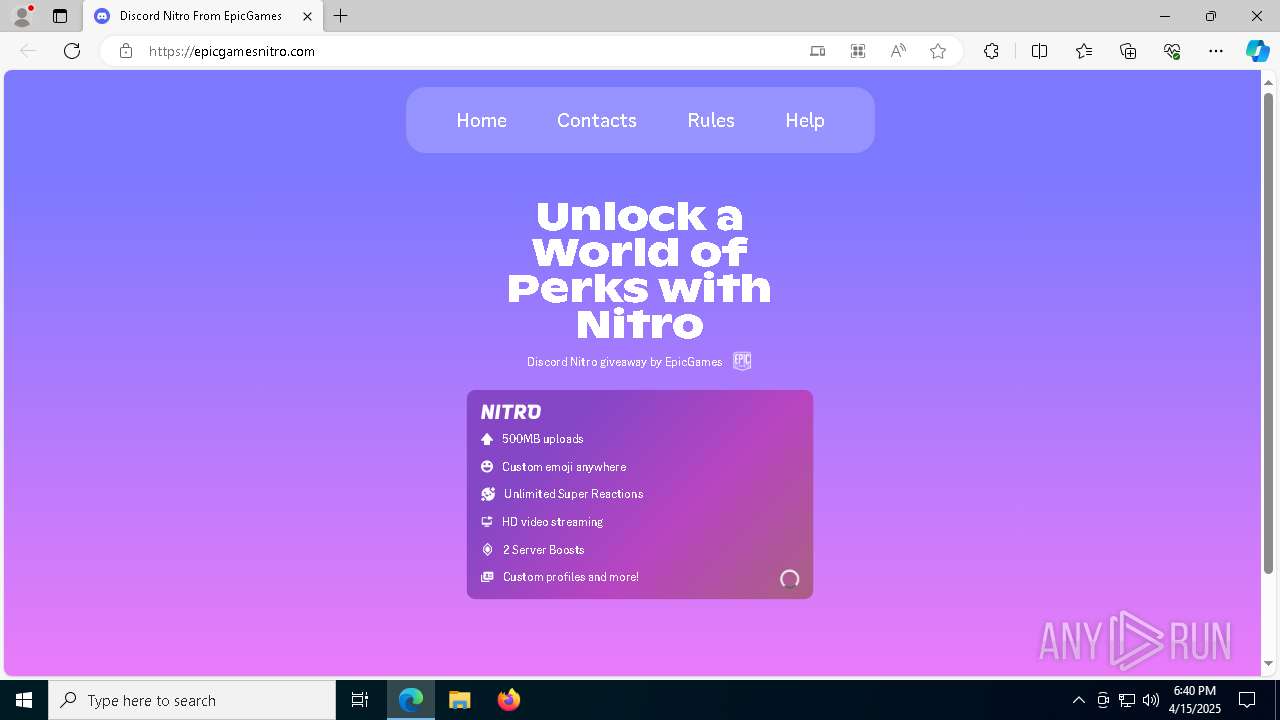The height and width of the screenshot is (720, 1280).
Task: Click the Epic Games logo beside giveaway text
Action: click(x=742, y=361)
